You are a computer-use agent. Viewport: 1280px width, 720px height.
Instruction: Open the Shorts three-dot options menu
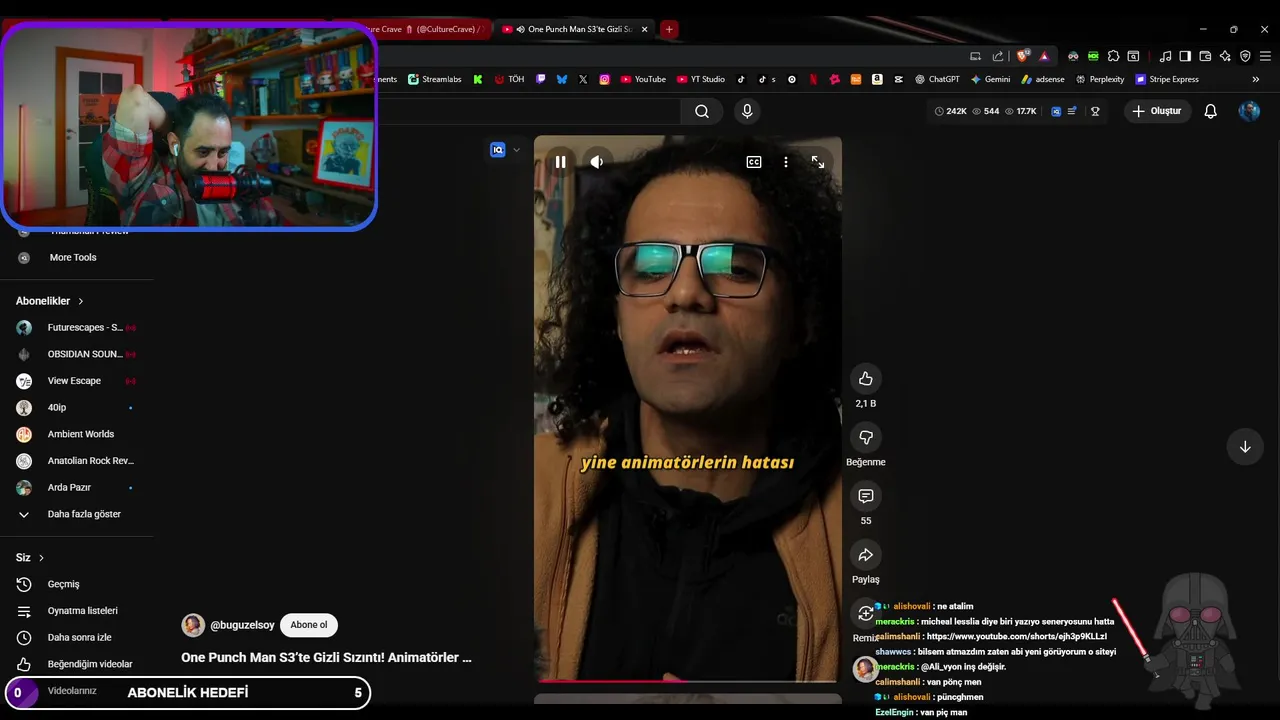786,162
